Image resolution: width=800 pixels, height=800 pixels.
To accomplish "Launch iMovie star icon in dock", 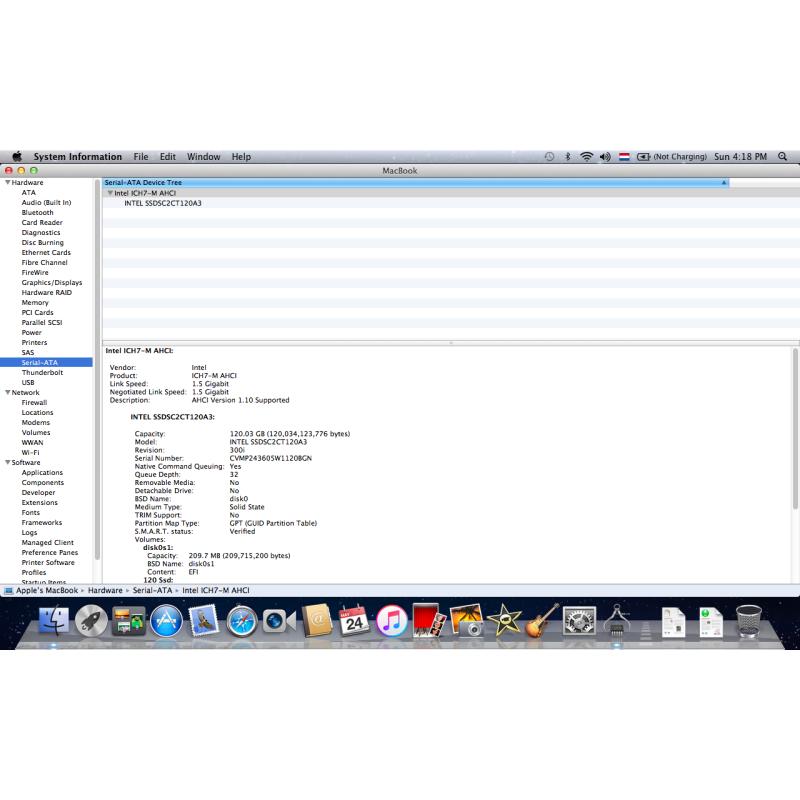I will click(504, 621).
